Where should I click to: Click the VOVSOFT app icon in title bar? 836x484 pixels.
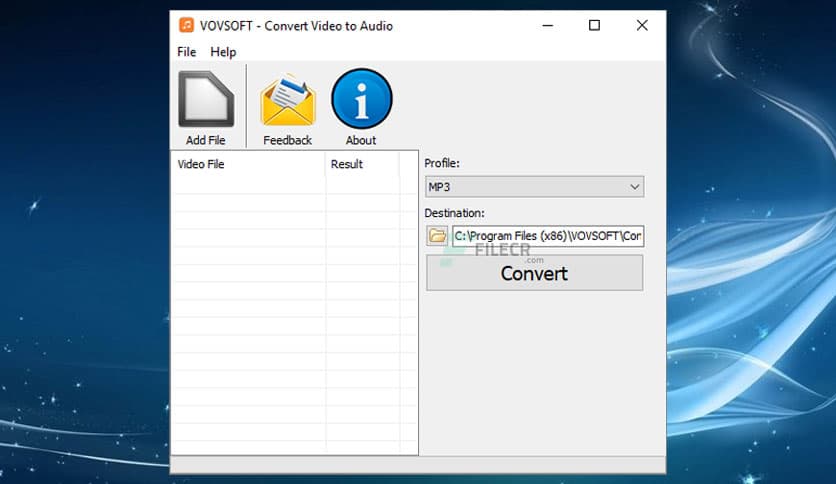186,25
